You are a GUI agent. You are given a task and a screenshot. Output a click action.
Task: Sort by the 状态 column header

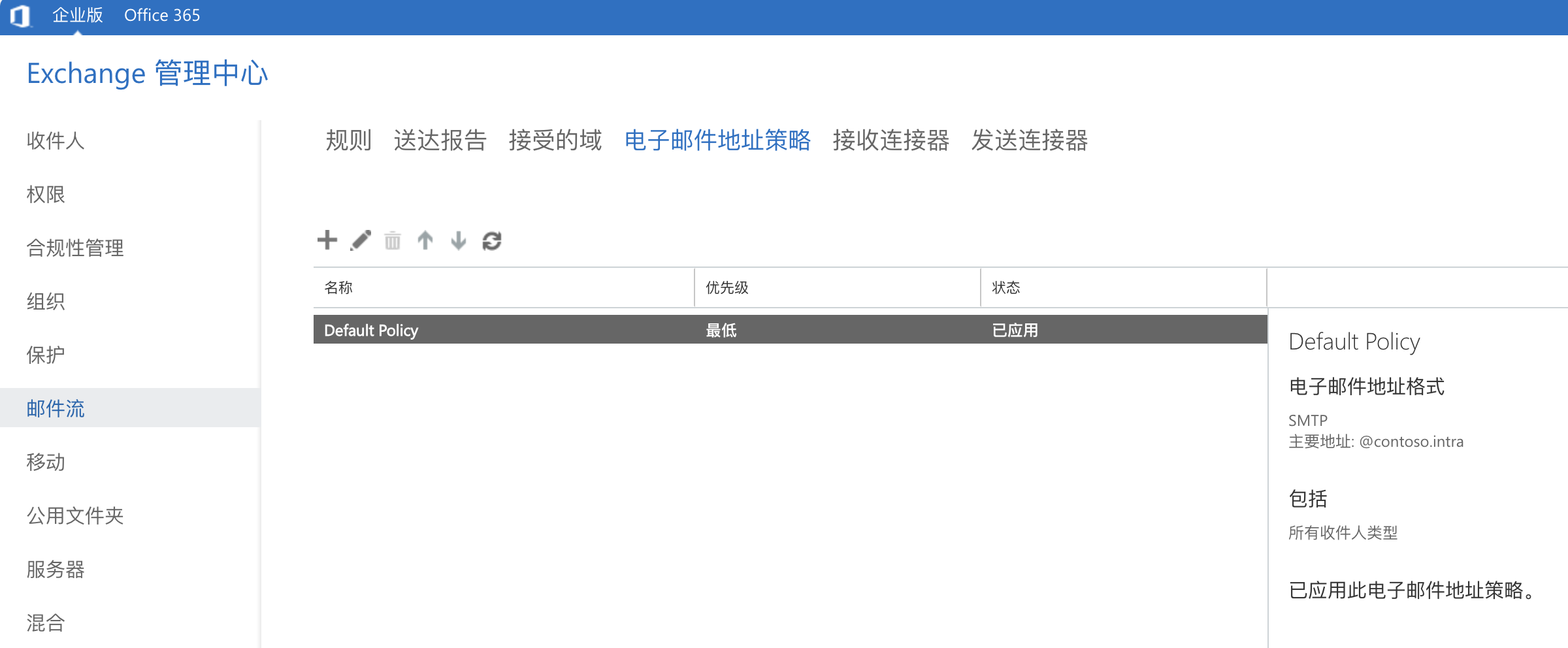pos(1124,287)
